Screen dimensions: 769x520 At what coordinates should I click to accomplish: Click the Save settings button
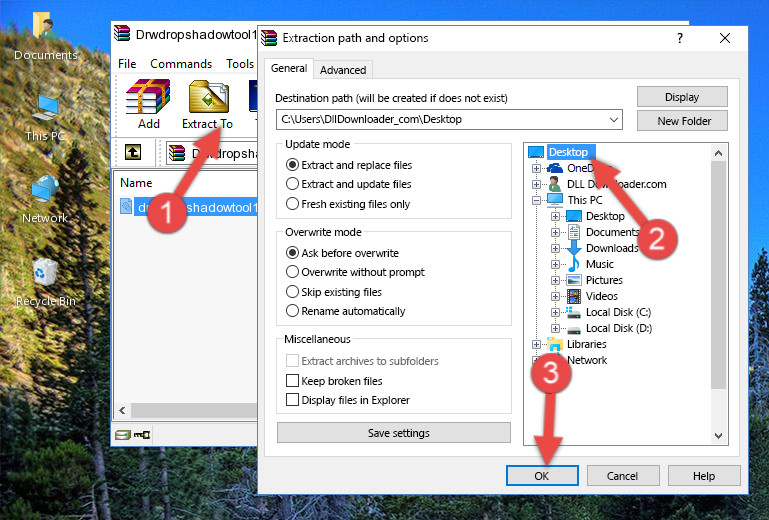pos(394,433)
